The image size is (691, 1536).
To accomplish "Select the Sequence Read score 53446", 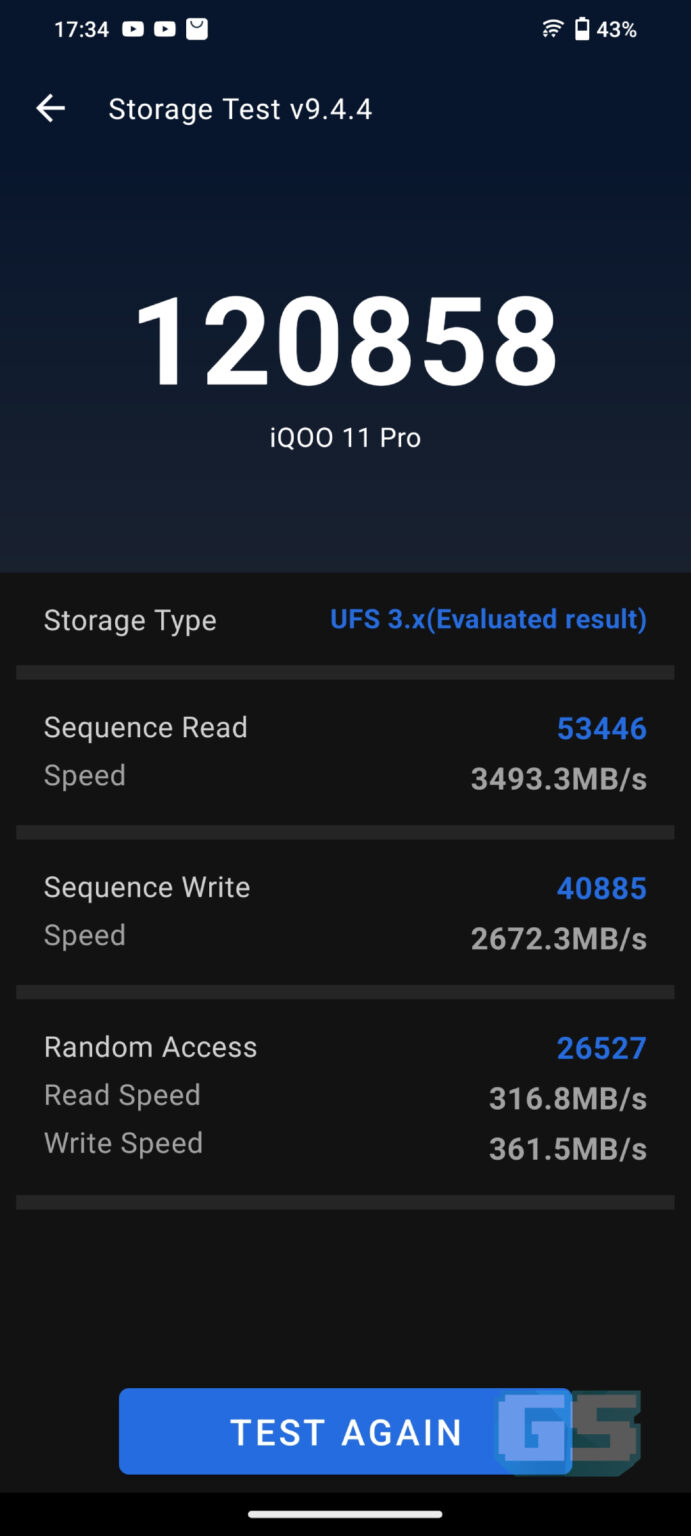I will tap(601, 729).
